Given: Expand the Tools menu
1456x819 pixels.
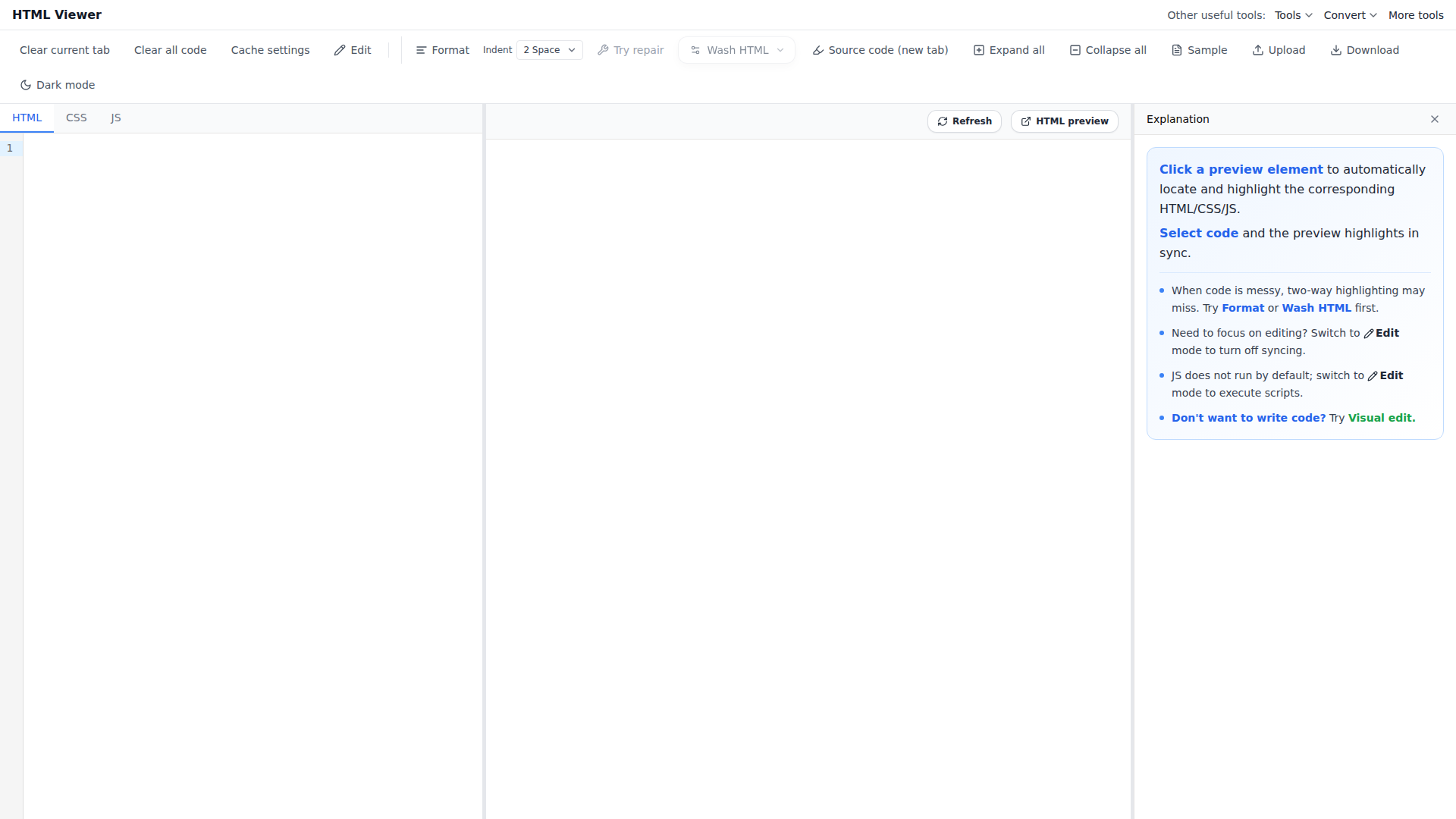Looking at the screenshot, I should tap(1294, 15).
